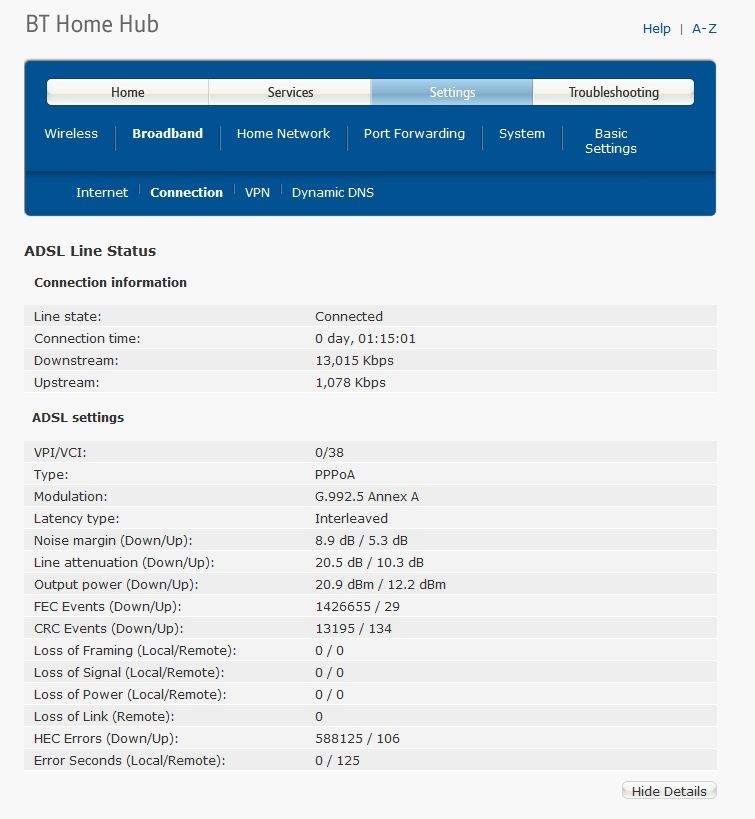Click the ADSL Line Status heading
The image size is (755, 819).
pyautogui.click(x=90, y=251)
